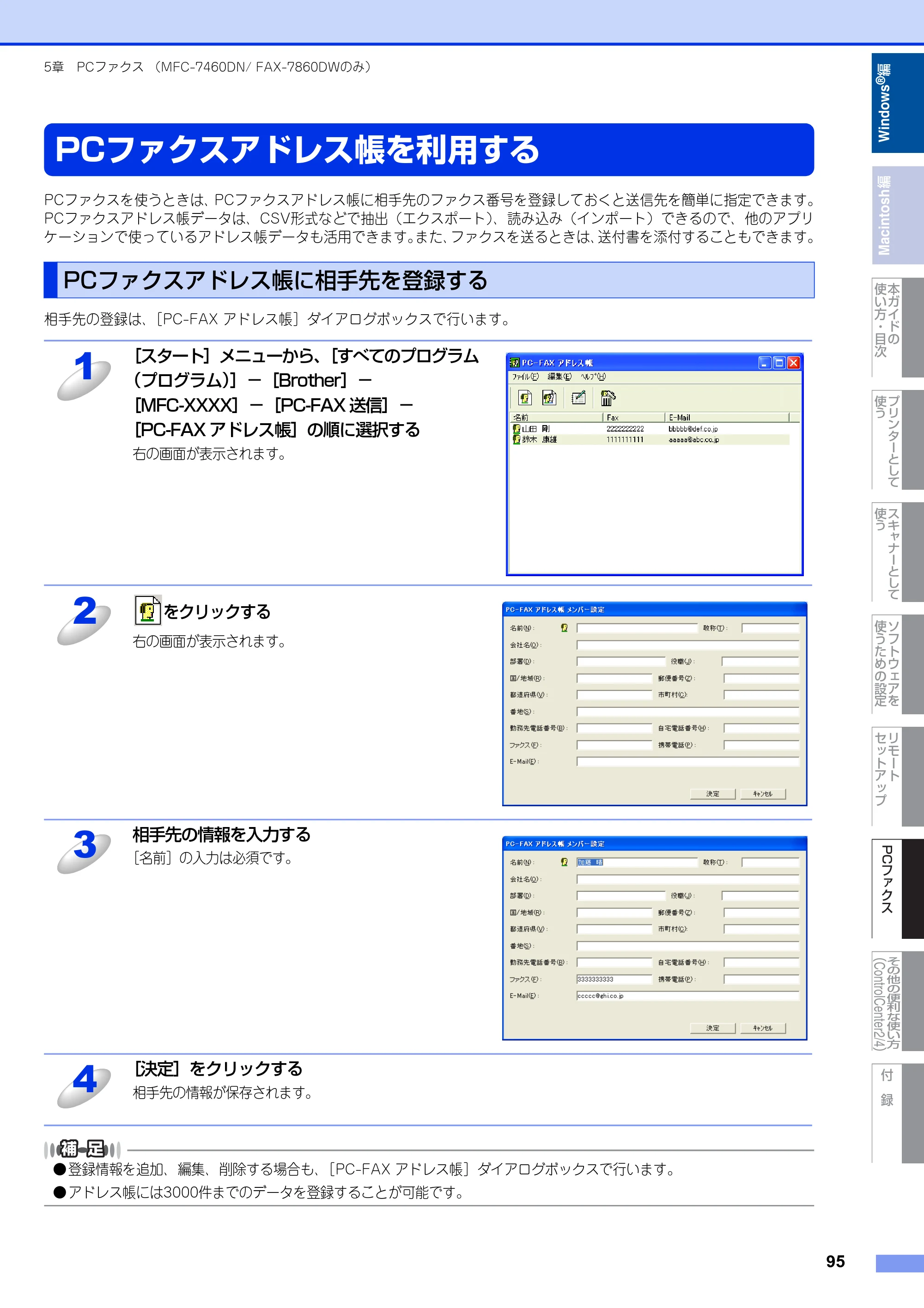The height and width of the screenshot is (1308, 924).
Task: Open the 編集(E) menu
Action: pyautogui.click(x=559, y=377)
